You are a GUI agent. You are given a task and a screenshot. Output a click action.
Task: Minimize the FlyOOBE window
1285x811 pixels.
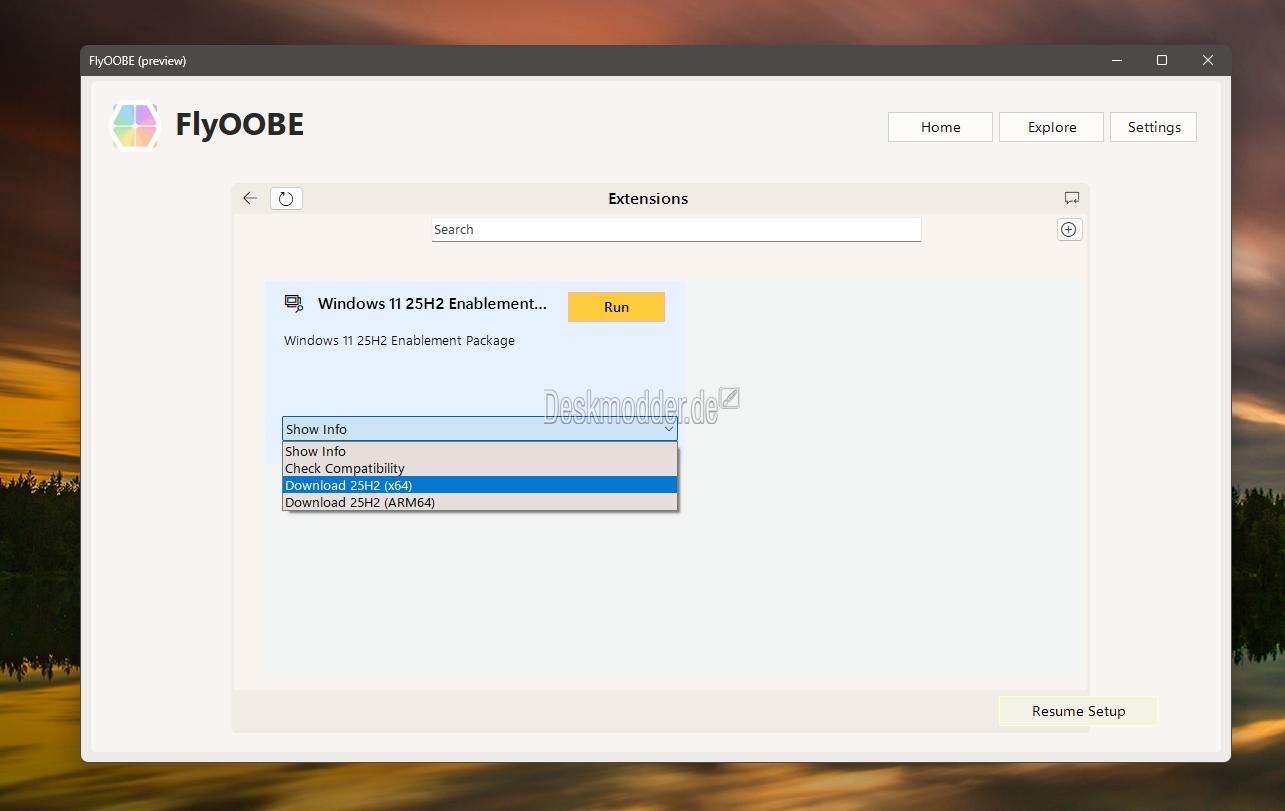coord(1116,60)
